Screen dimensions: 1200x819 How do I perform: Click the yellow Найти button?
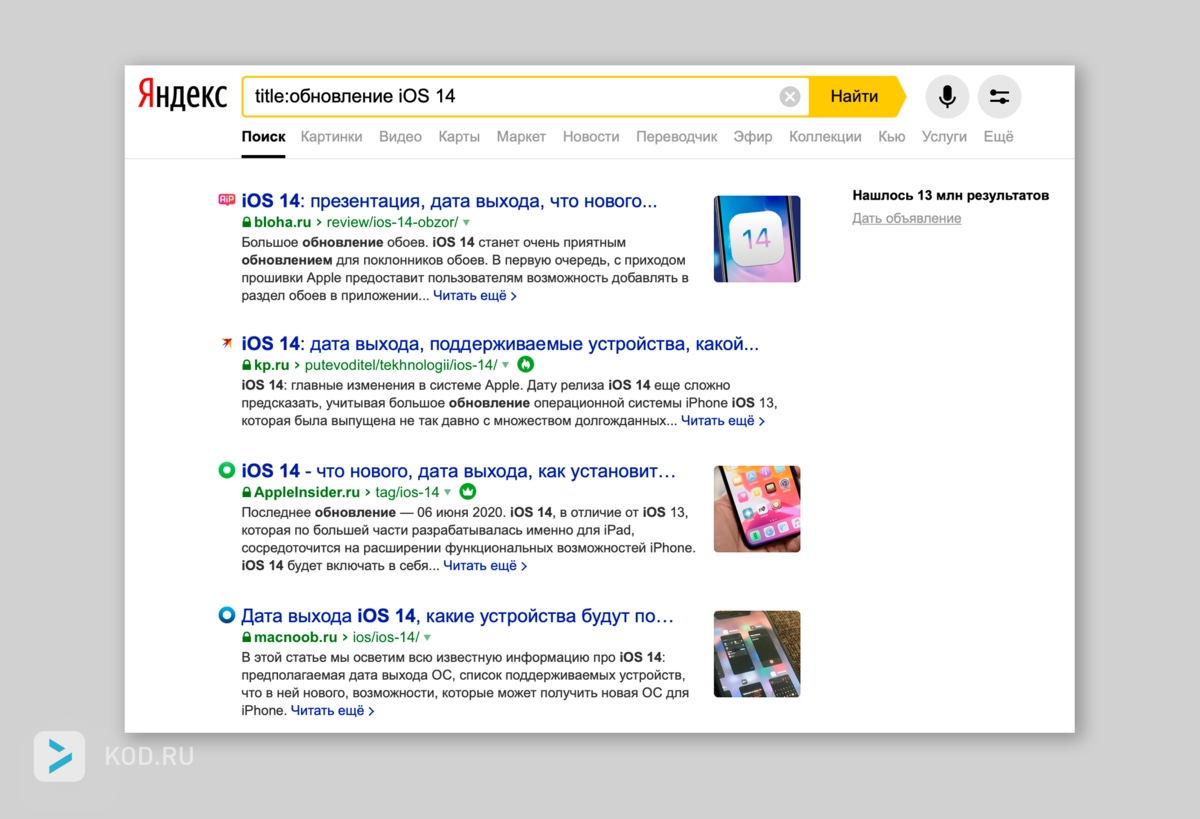point(856,97)
